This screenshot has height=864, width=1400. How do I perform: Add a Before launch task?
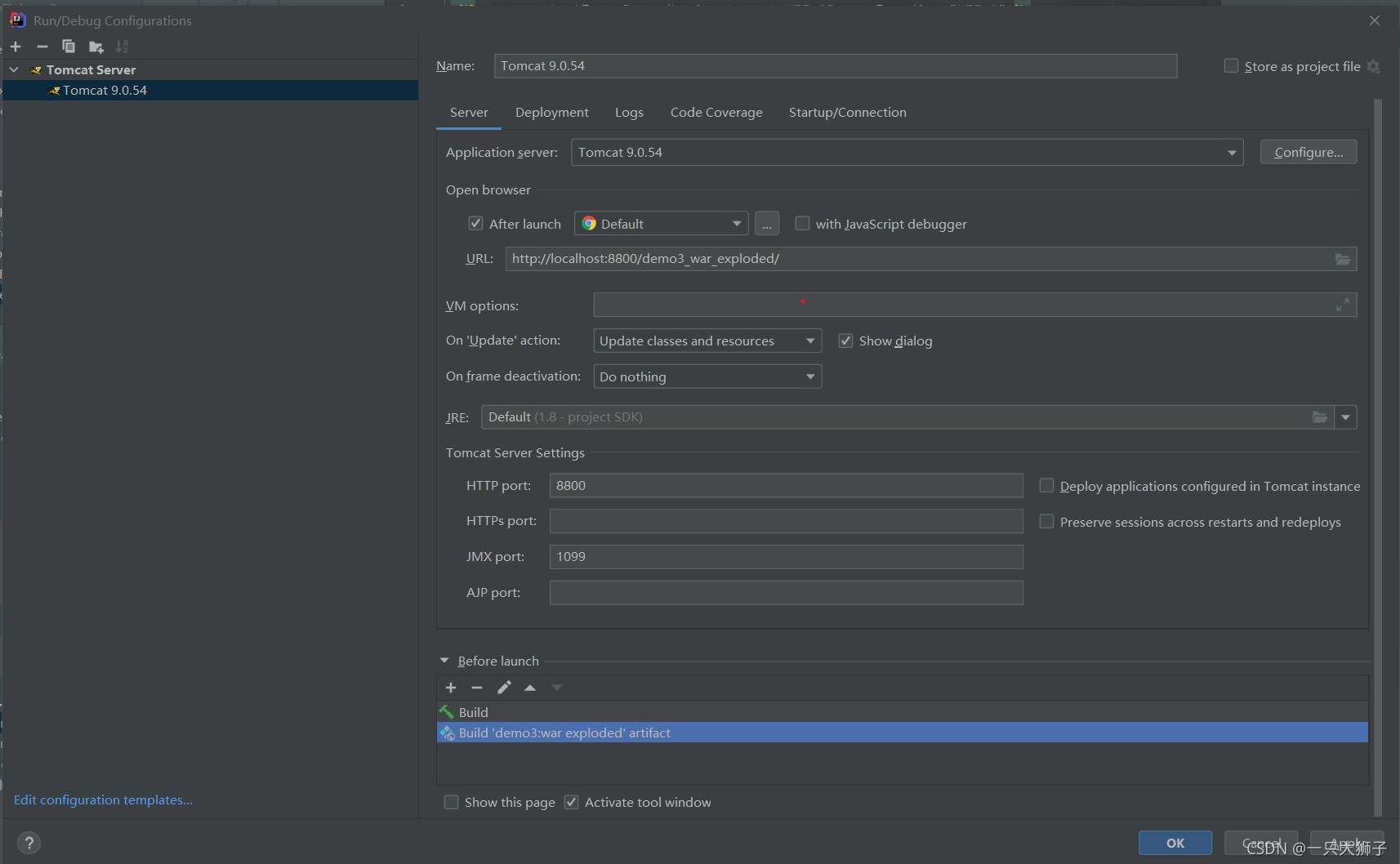[x=451, y=688]
